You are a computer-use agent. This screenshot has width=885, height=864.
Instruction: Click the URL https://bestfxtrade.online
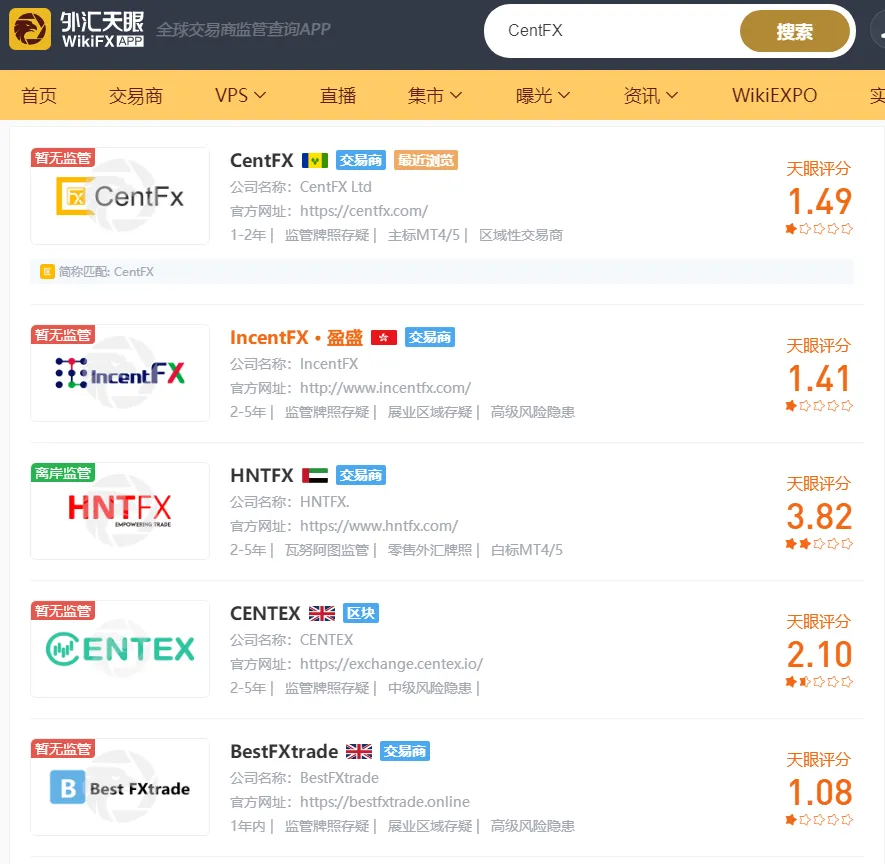click(385, 802)
